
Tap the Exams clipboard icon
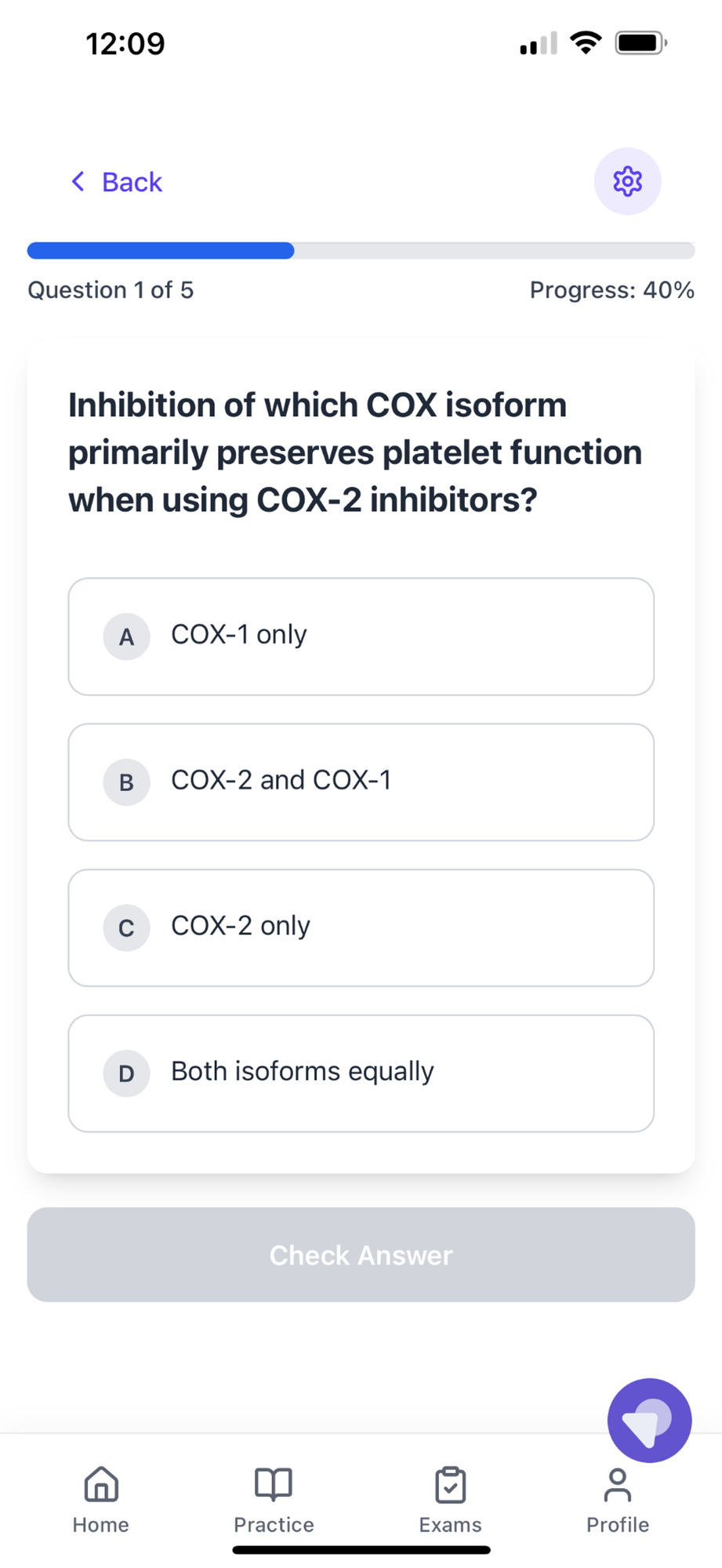click(x=450, y=1485)
